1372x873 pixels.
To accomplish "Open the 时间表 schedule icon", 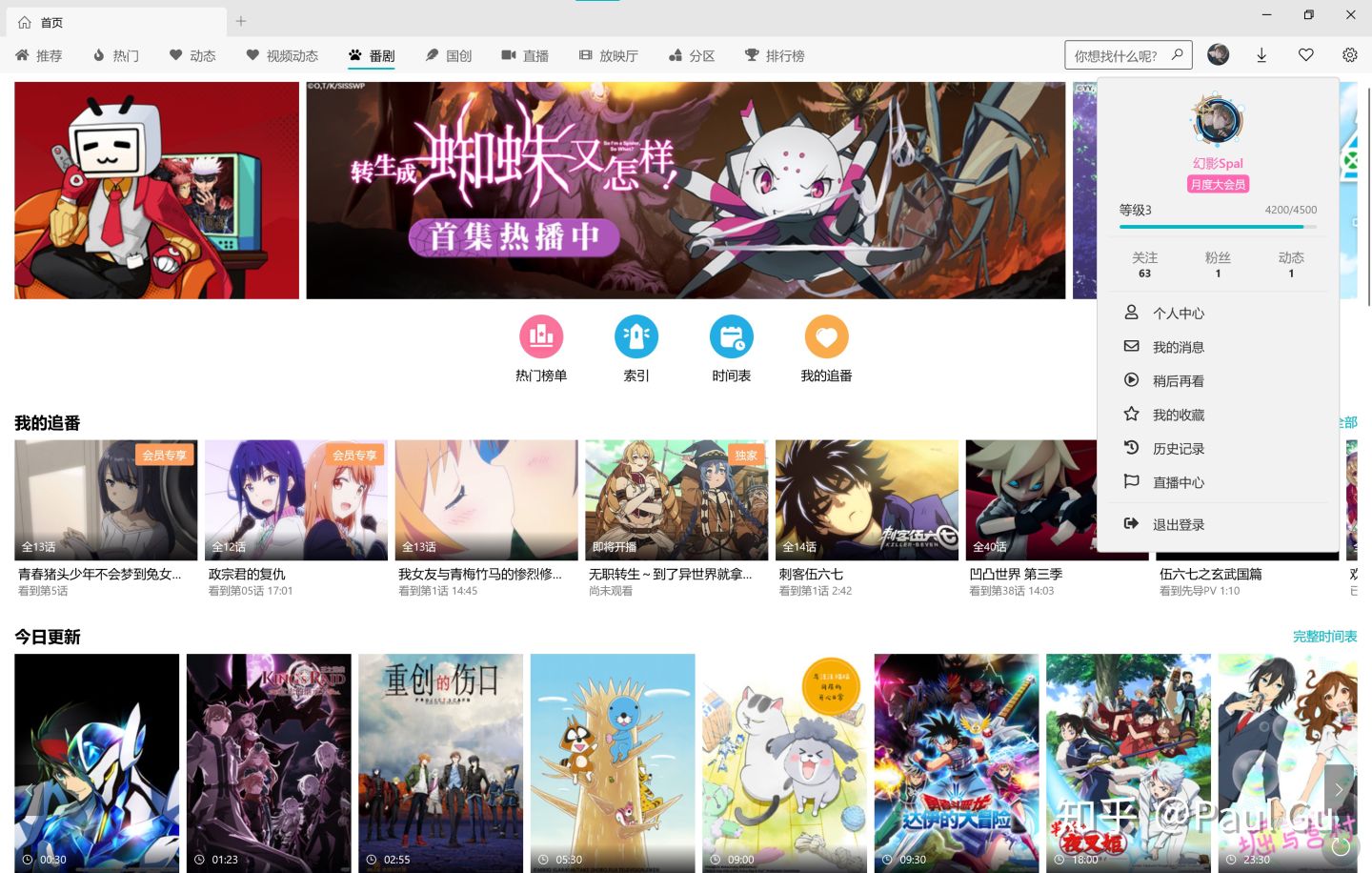I will (732, 336).
